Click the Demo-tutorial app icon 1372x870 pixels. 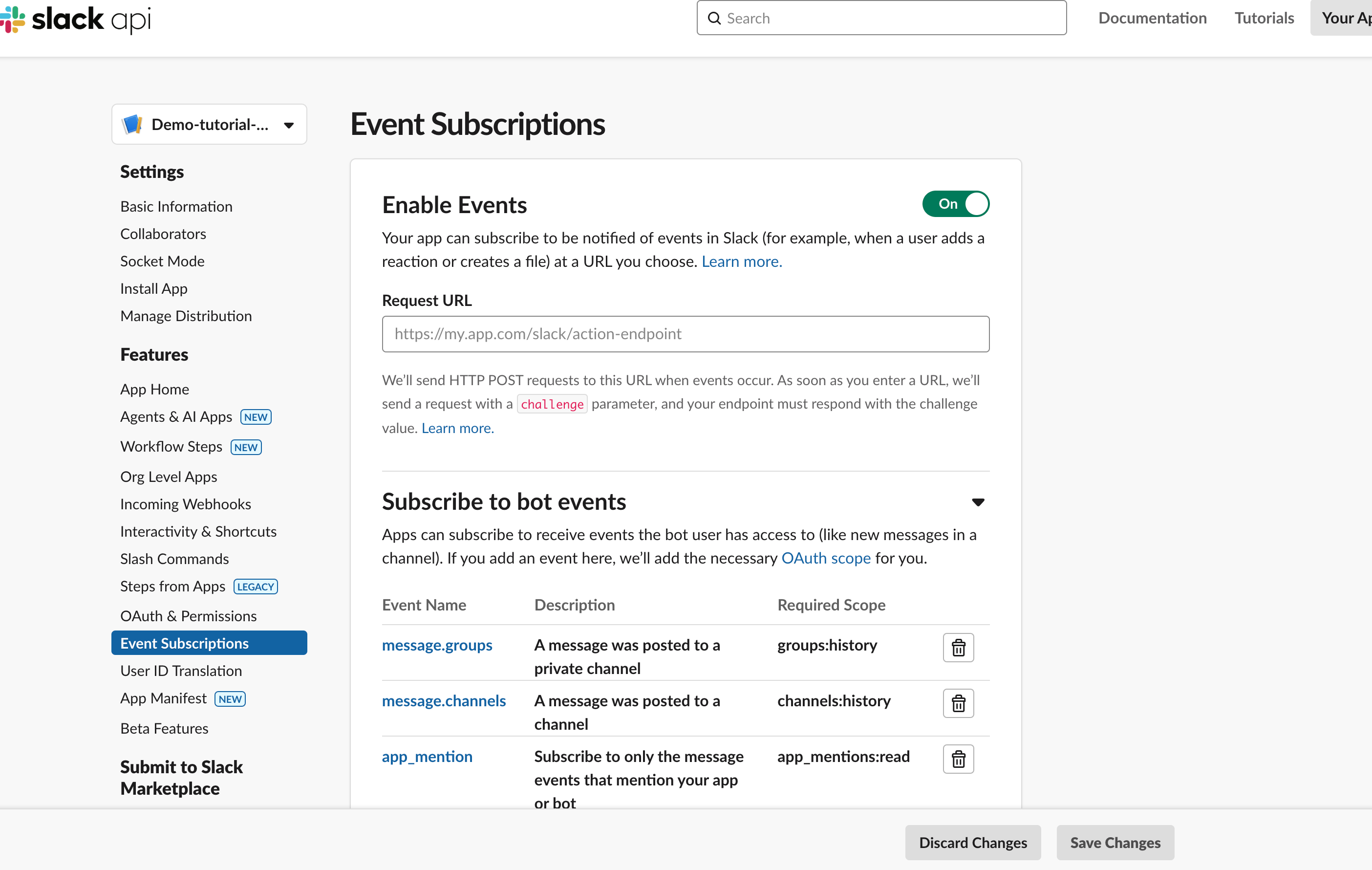point(132,124)
